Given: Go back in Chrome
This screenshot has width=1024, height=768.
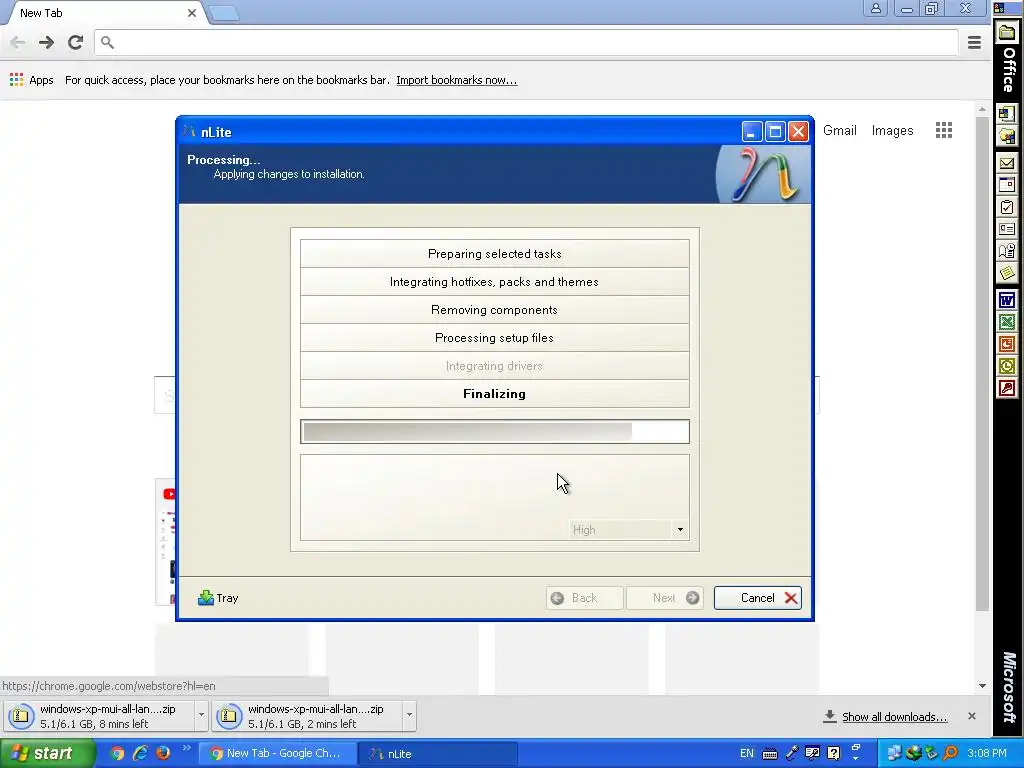Looking at the screenshot, I should click(x=18, y=42).
